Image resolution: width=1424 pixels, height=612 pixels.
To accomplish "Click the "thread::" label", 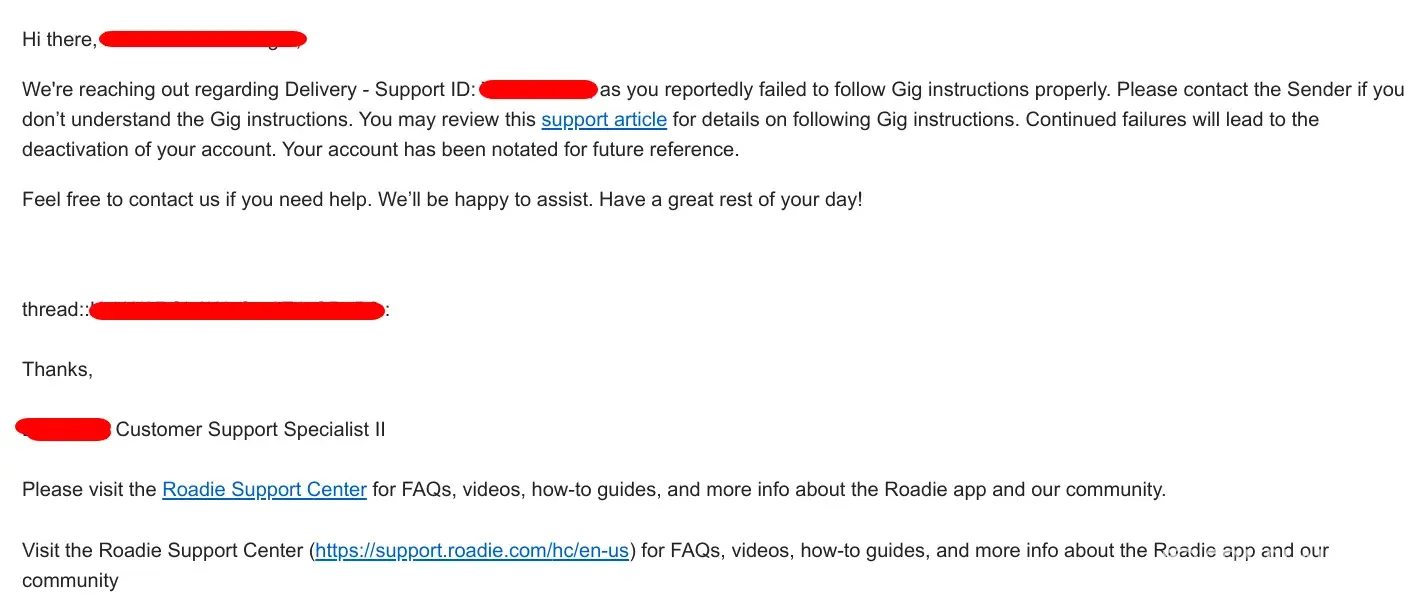I will pyautogui.click(x=54, y=310).
